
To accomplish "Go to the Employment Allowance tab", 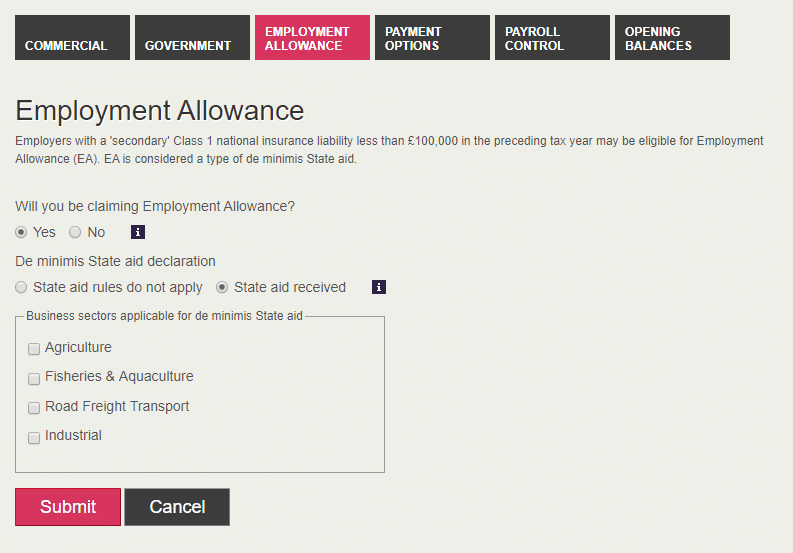I will (312, 38).
